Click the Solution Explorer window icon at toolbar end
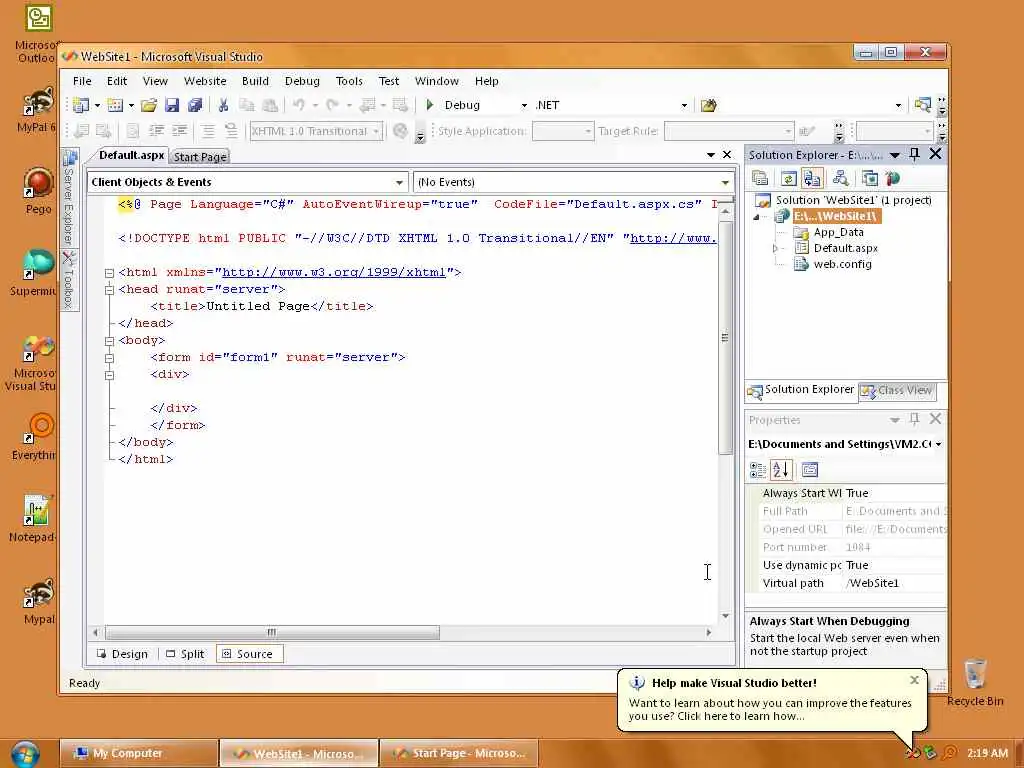 pyautogui.click(x=922, y=105)
